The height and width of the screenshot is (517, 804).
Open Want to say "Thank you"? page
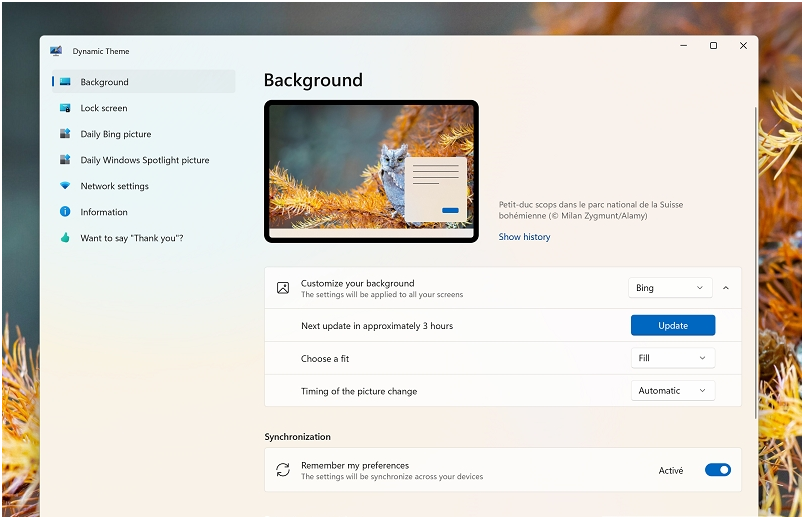[144, 238]
